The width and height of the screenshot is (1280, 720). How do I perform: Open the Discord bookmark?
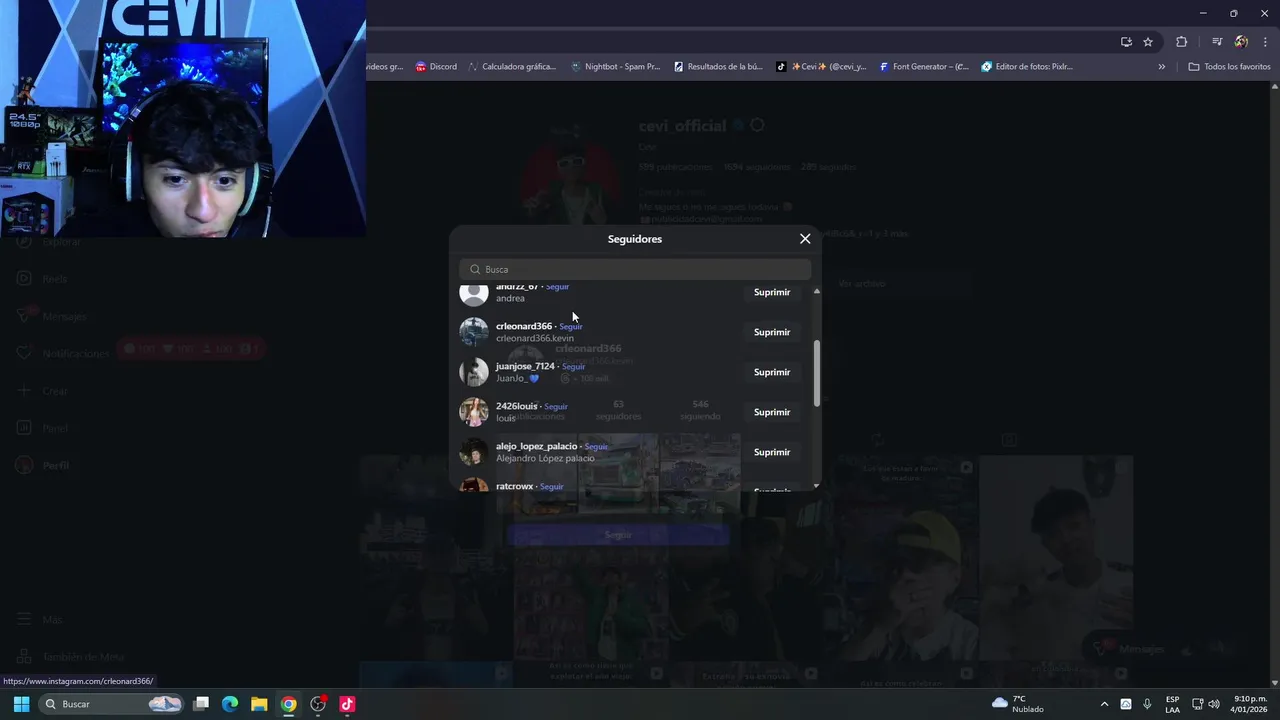click(436, 67)
